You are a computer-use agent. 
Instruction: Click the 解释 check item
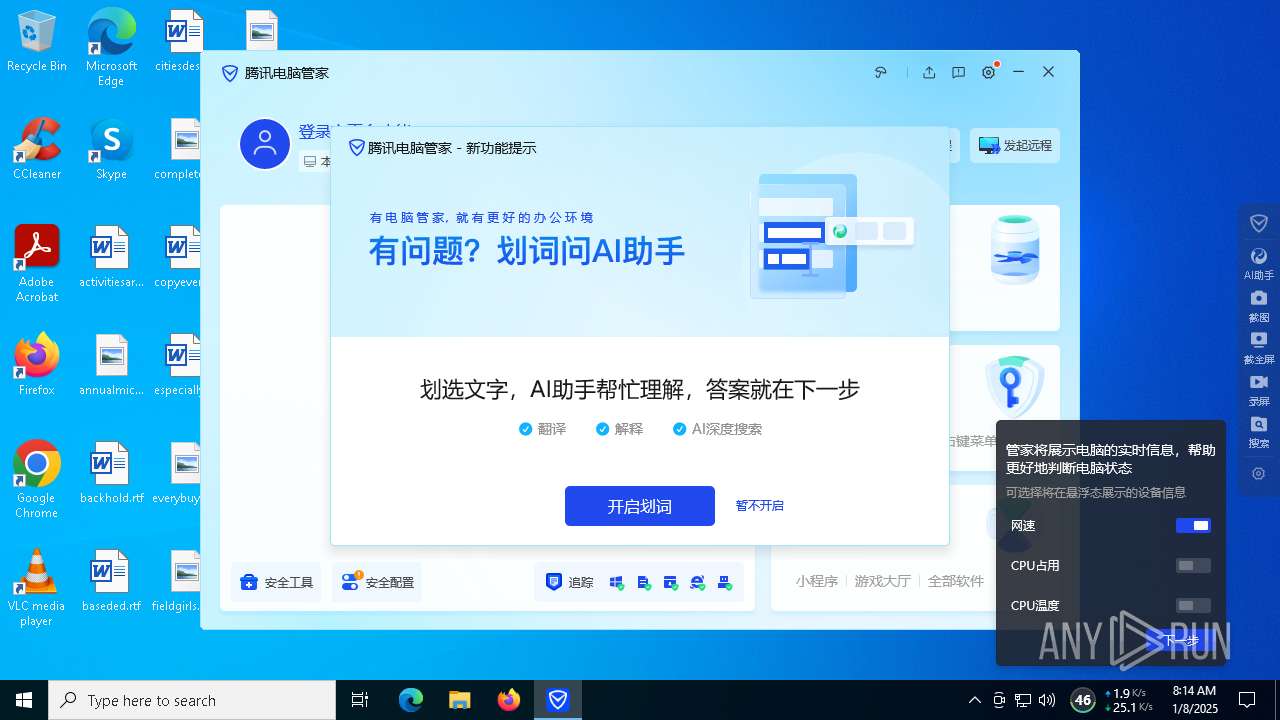point(620,429)
